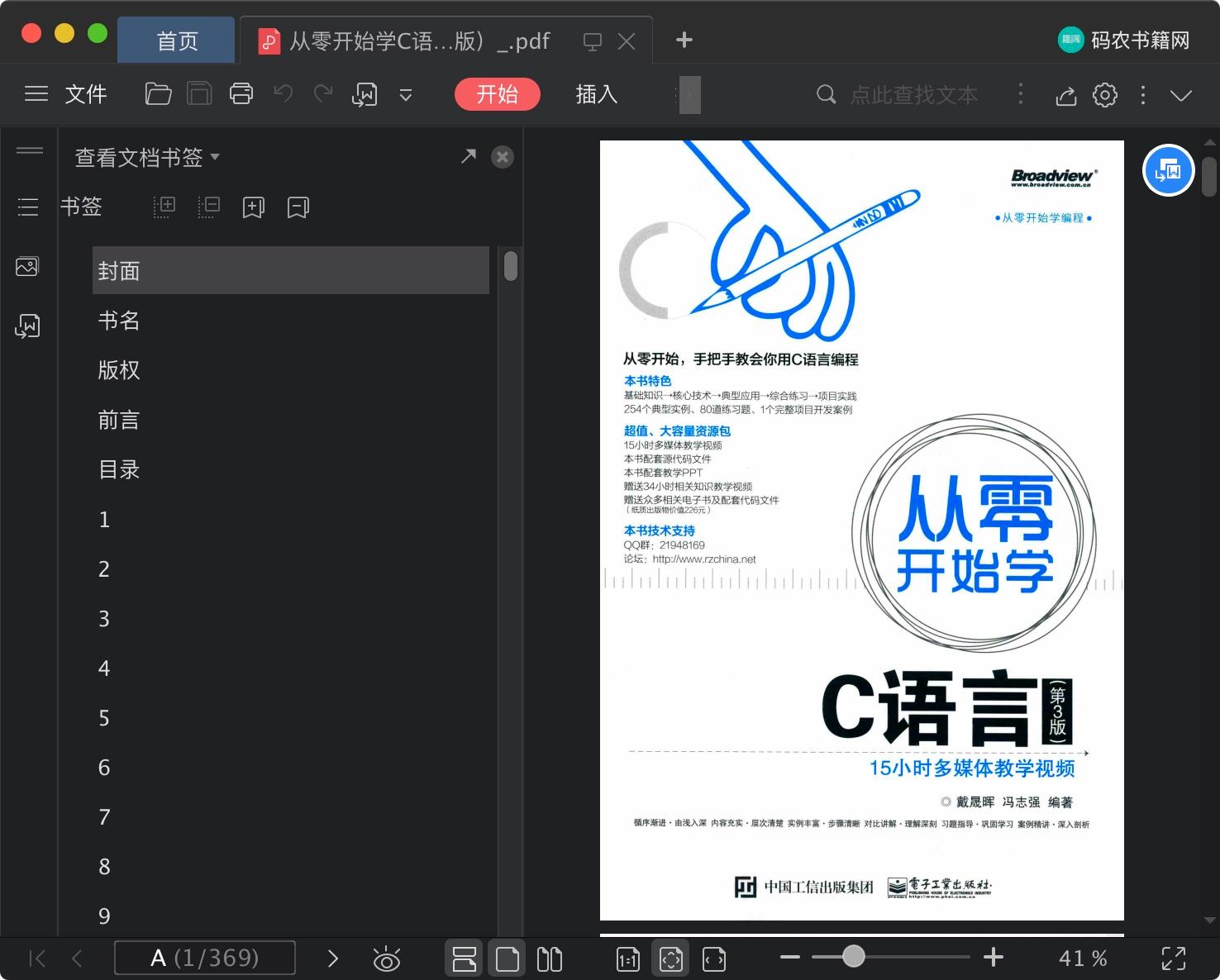Screen dimensions: 1220x980
Task: Click the undo arrow icon
Action: pos(284,94)
